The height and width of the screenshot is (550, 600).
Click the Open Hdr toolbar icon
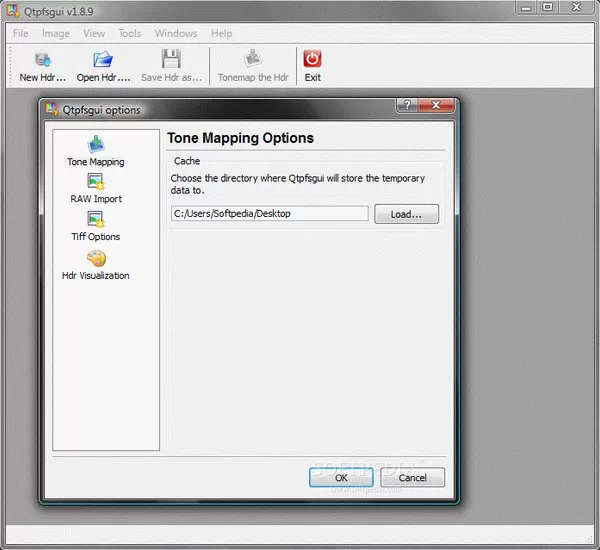pos(100,60)
